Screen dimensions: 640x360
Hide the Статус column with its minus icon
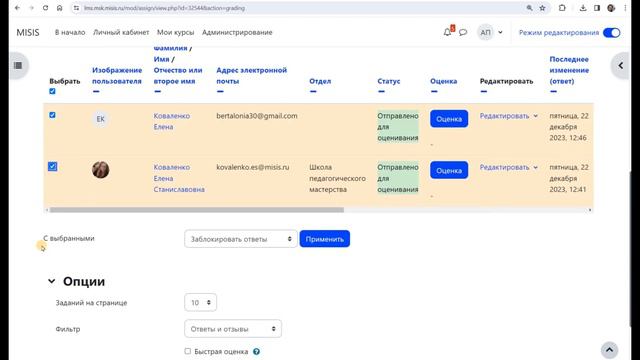[x=381, y=91]
